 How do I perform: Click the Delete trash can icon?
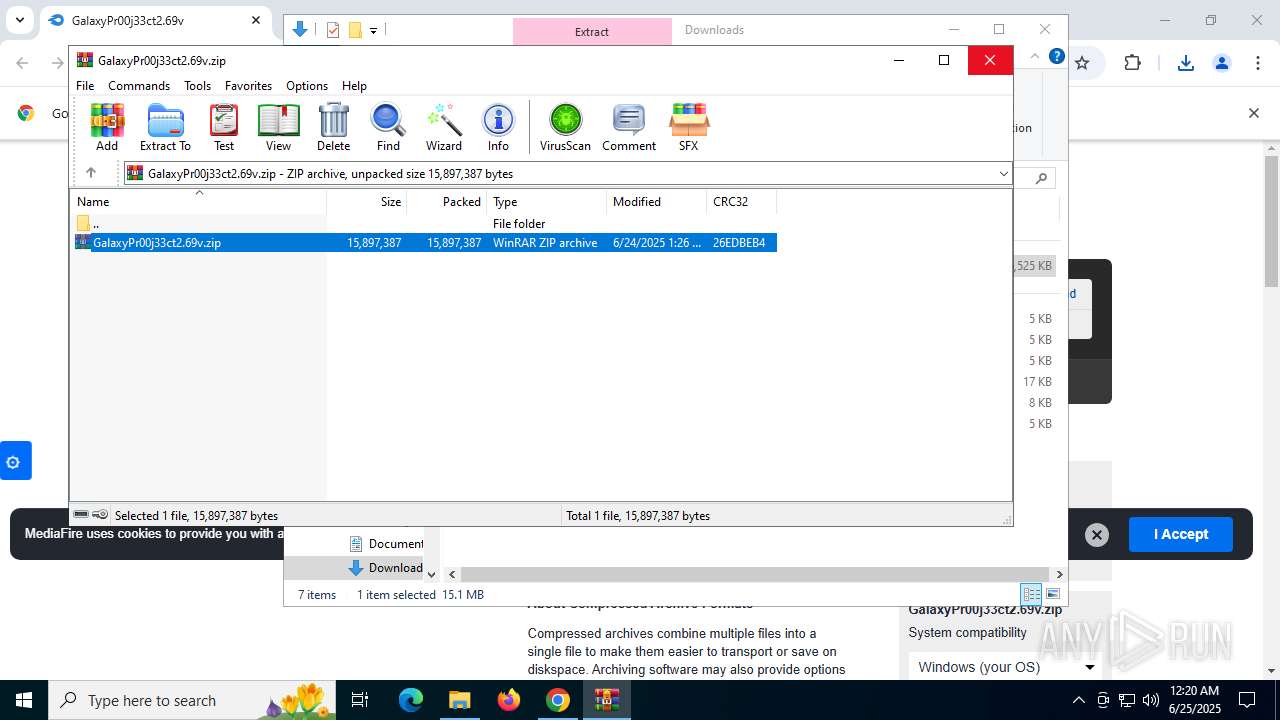click(x=333, y=127)
